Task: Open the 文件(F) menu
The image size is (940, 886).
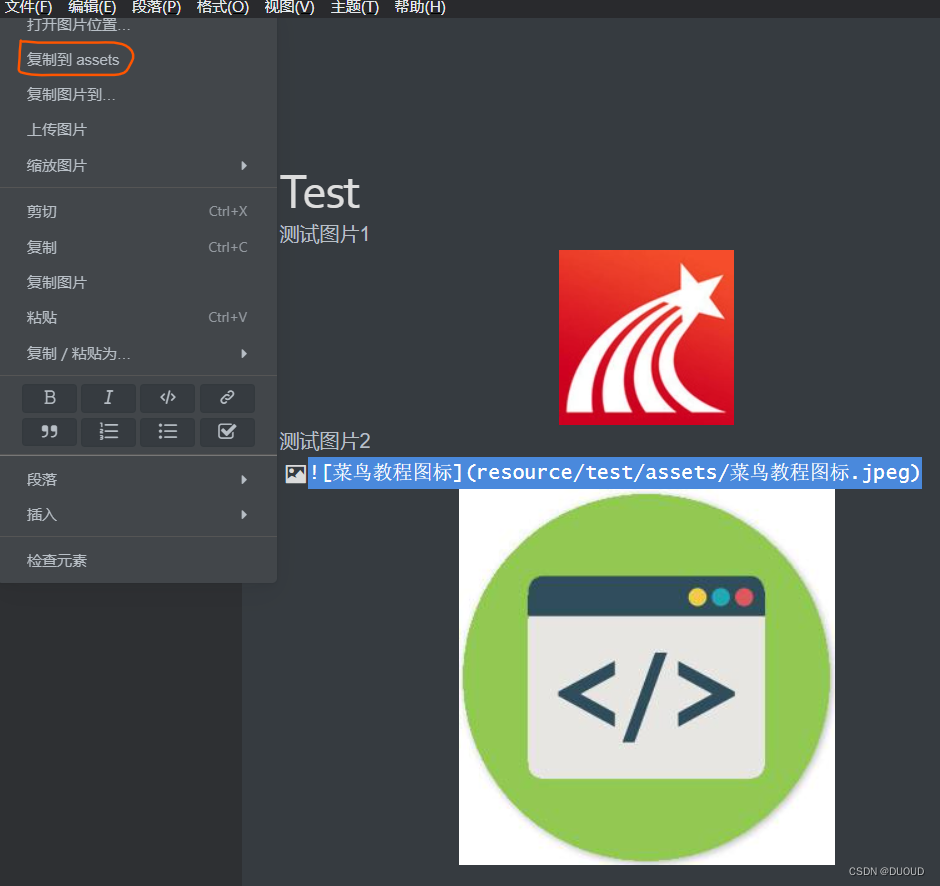Action: pos(28,7)
